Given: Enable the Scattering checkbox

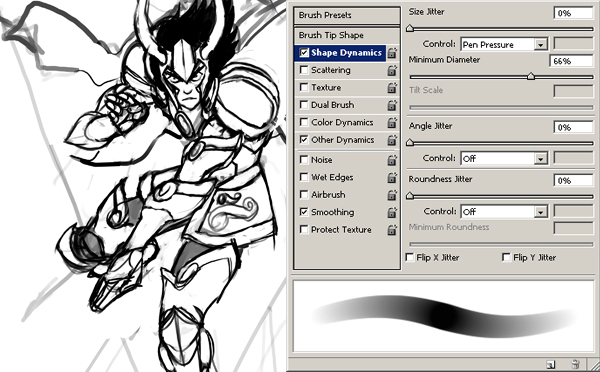Looking at the screenshot, I should (304, 70).
